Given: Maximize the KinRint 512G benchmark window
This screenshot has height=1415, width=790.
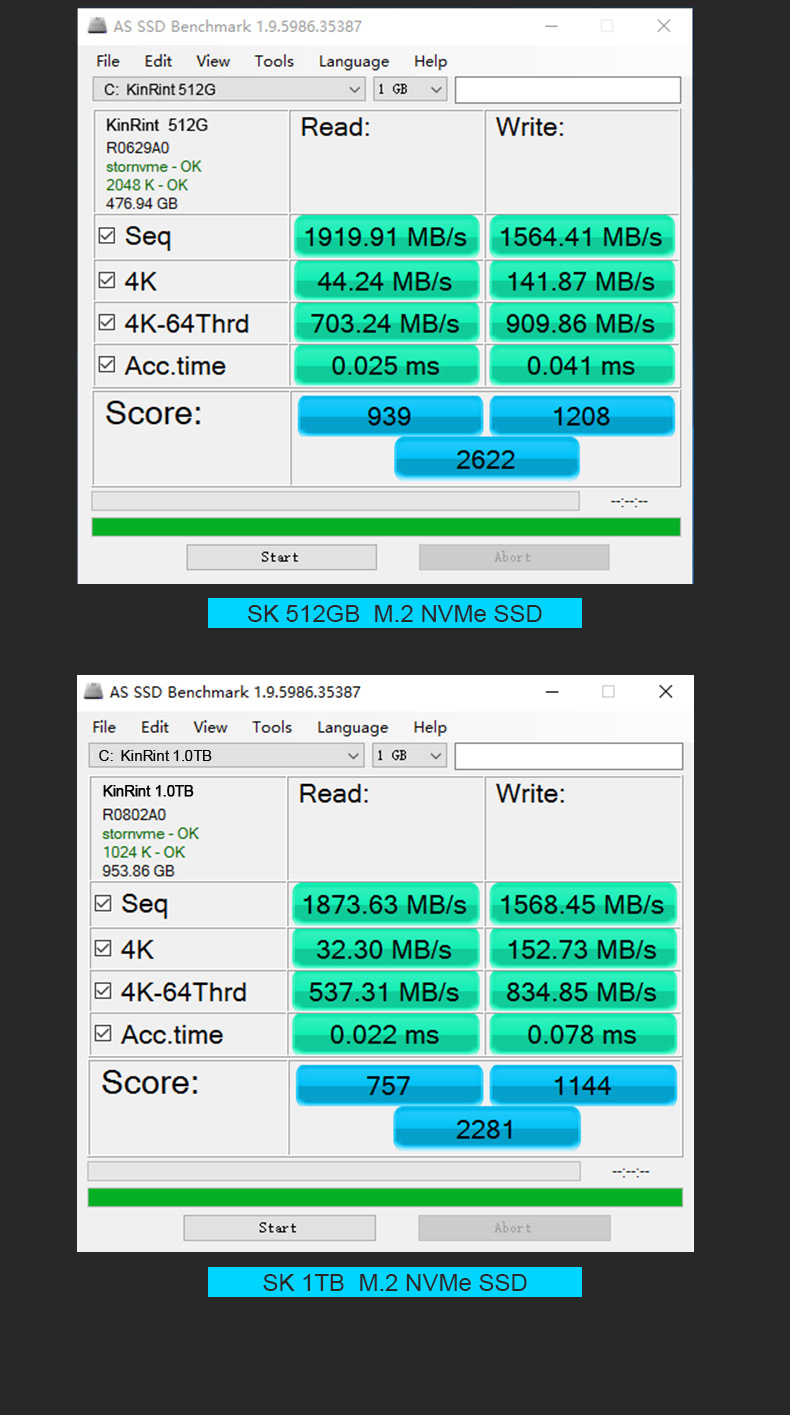Looking at the screenshot, I should (x=607, y=26).
